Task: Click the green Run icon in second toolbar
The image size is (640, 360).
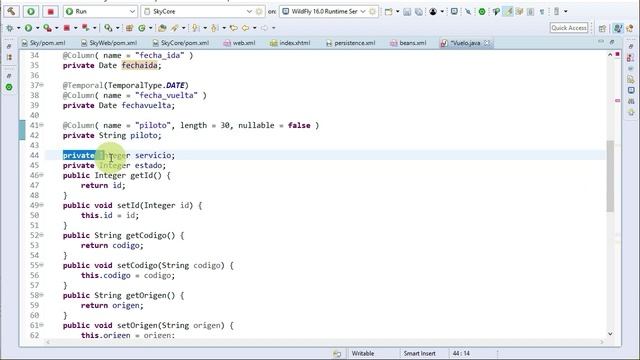Action: pyautogui.click(x=28, y=28)
